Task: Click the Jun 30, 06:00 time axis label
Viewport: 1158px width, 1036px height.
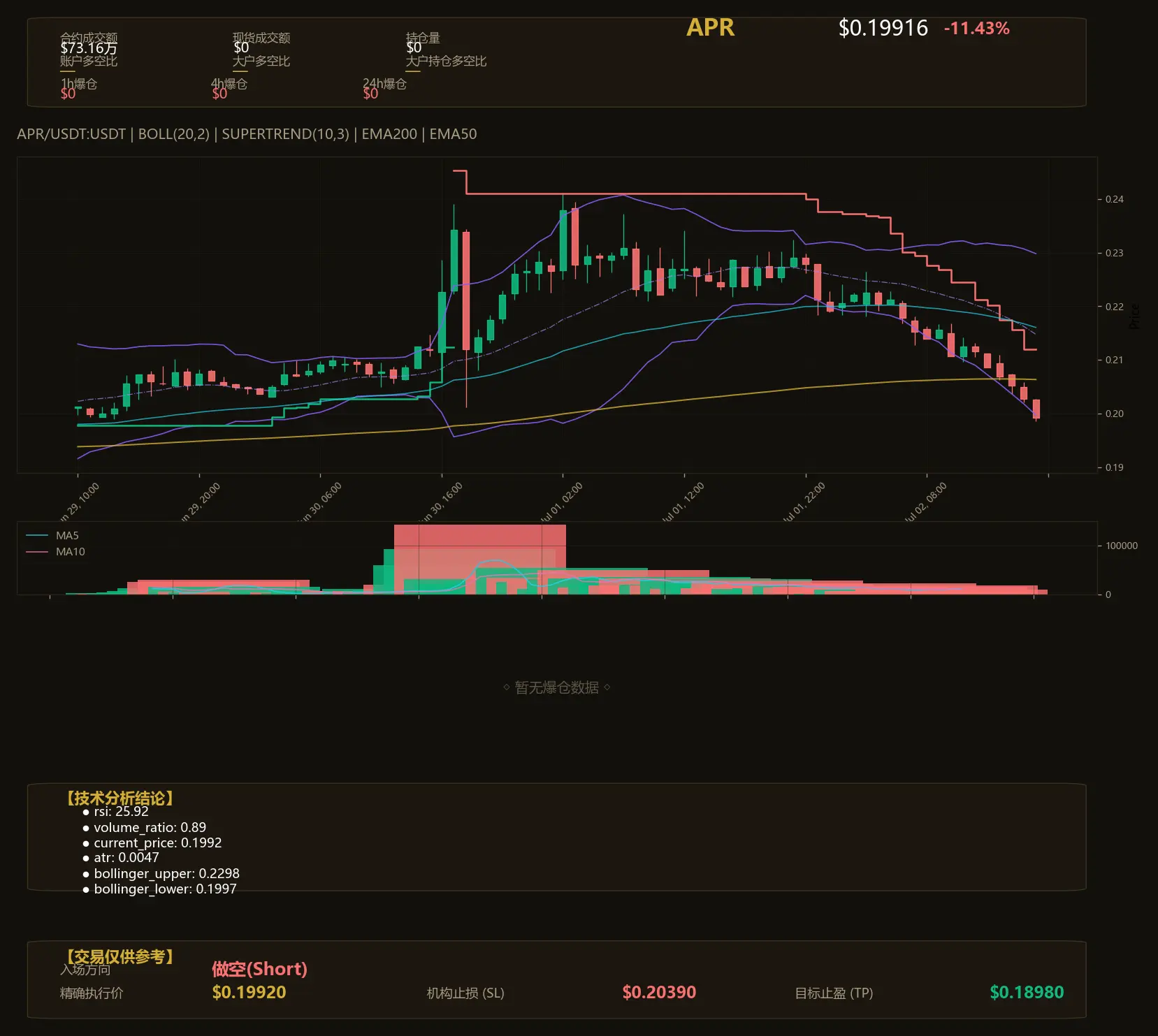Action: [319, 502]
